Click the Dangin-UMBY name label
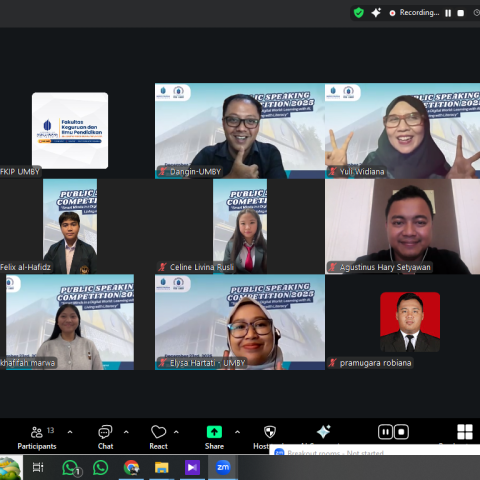 point(195,172)
